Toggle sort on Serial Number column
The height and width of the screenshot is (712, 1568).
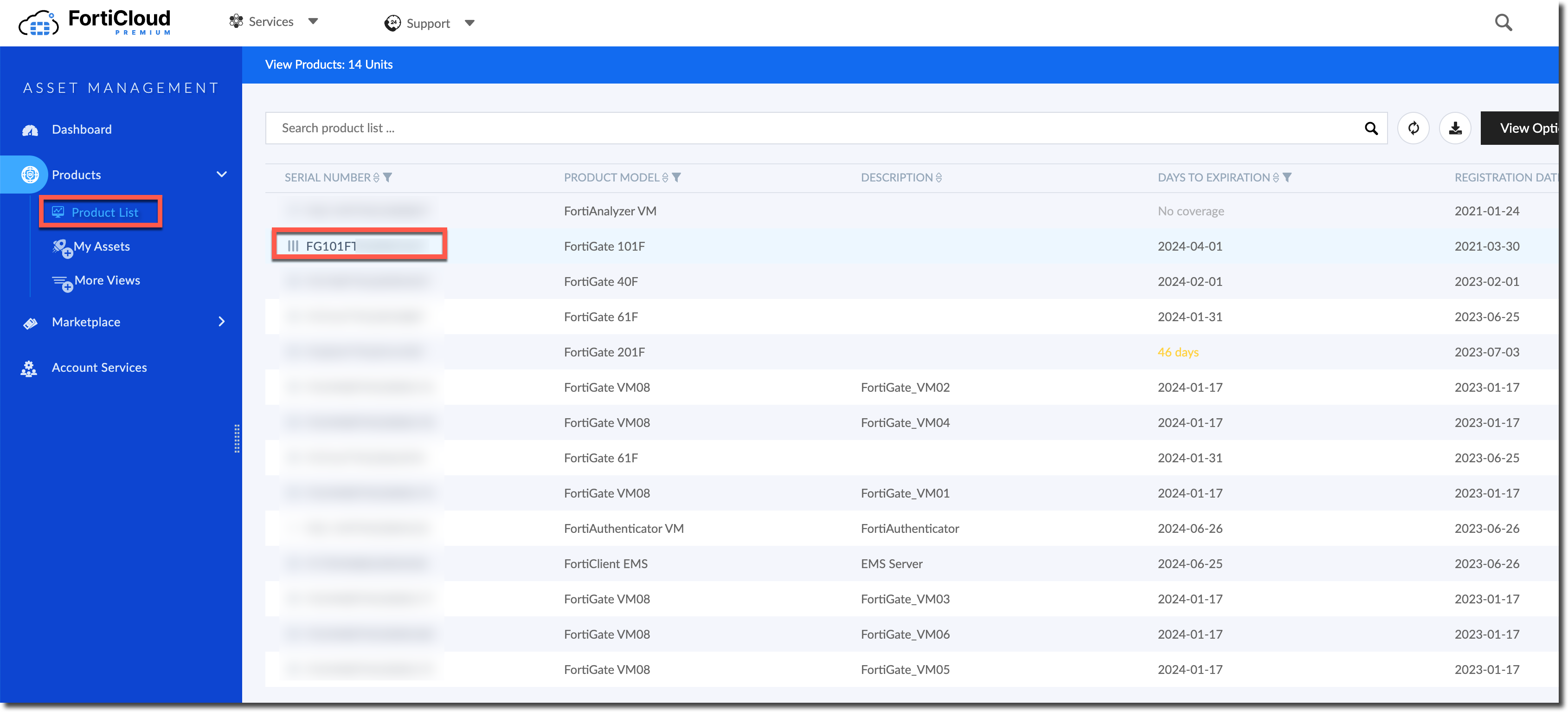[376, 177]
